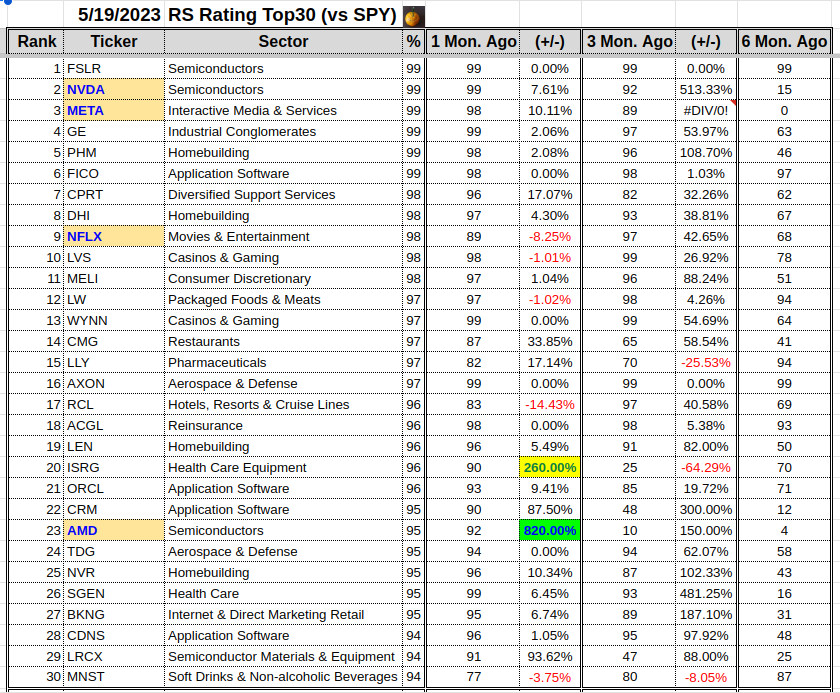Select 93.62% cell in LRCX row

click(x=550, y=656)
